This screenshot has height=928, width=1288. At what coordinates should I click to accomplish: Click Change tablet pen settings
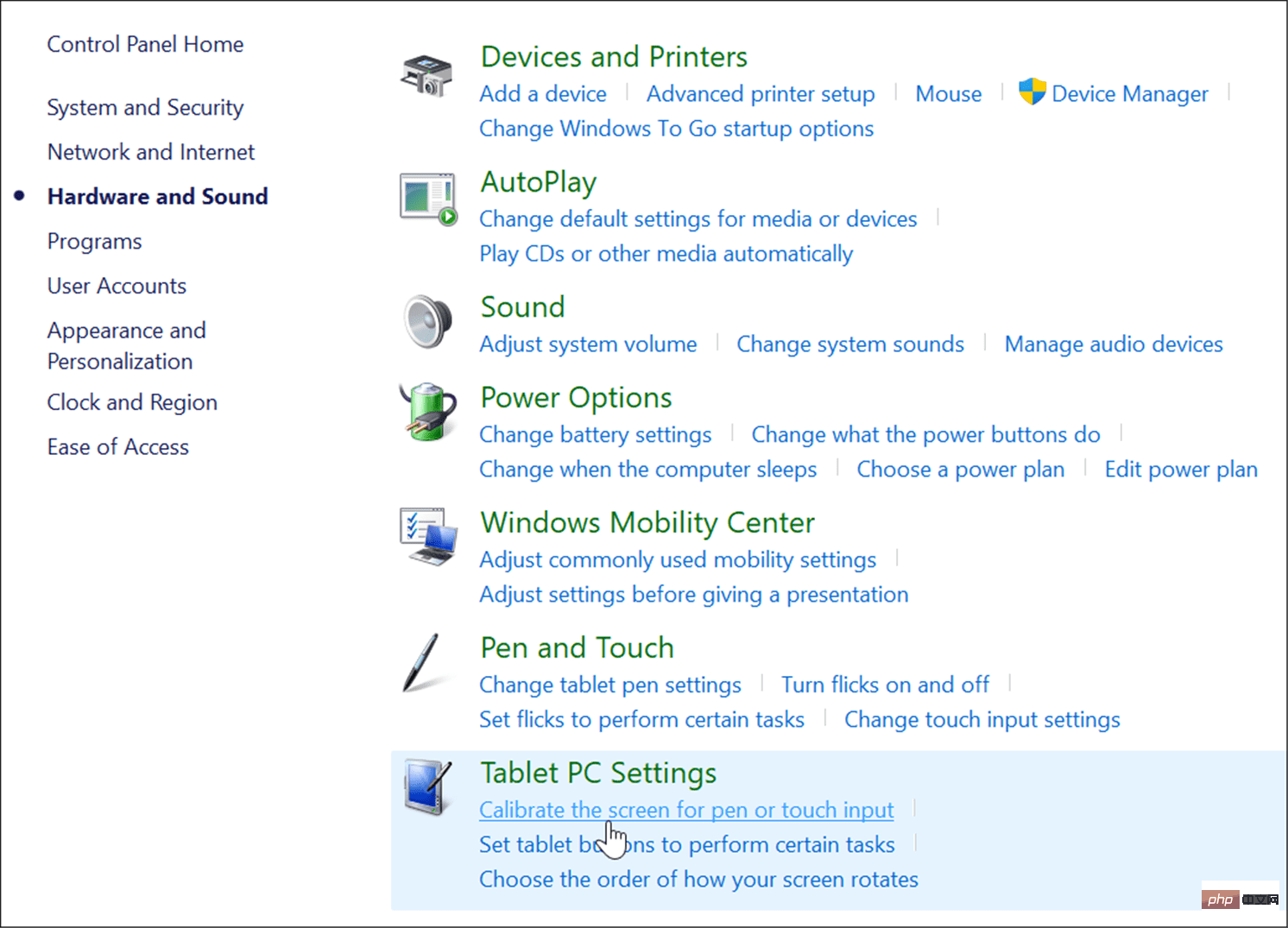[x=610, y=685]
